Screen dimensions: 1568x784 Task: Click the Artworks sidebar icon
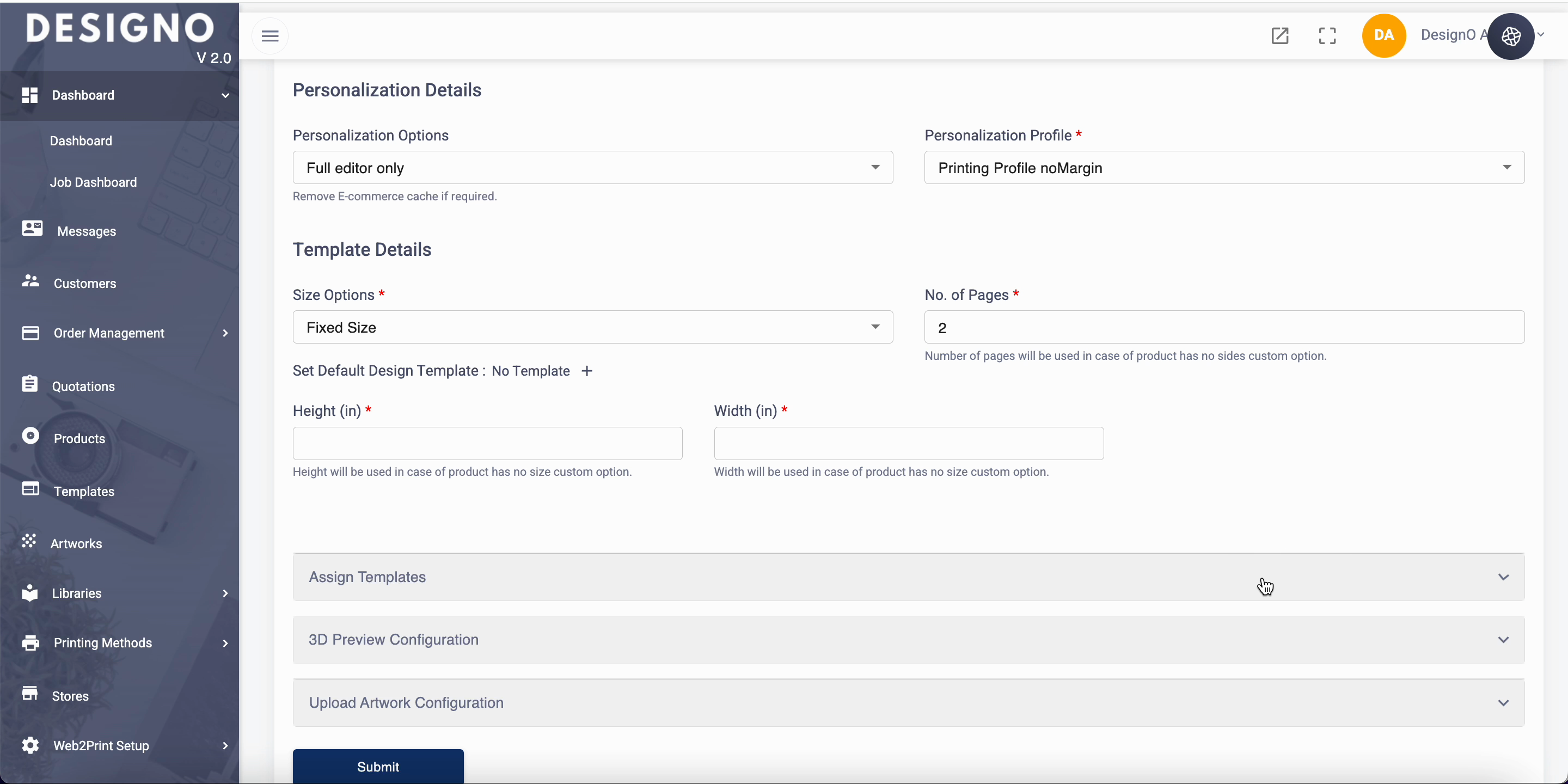point(29,541)
